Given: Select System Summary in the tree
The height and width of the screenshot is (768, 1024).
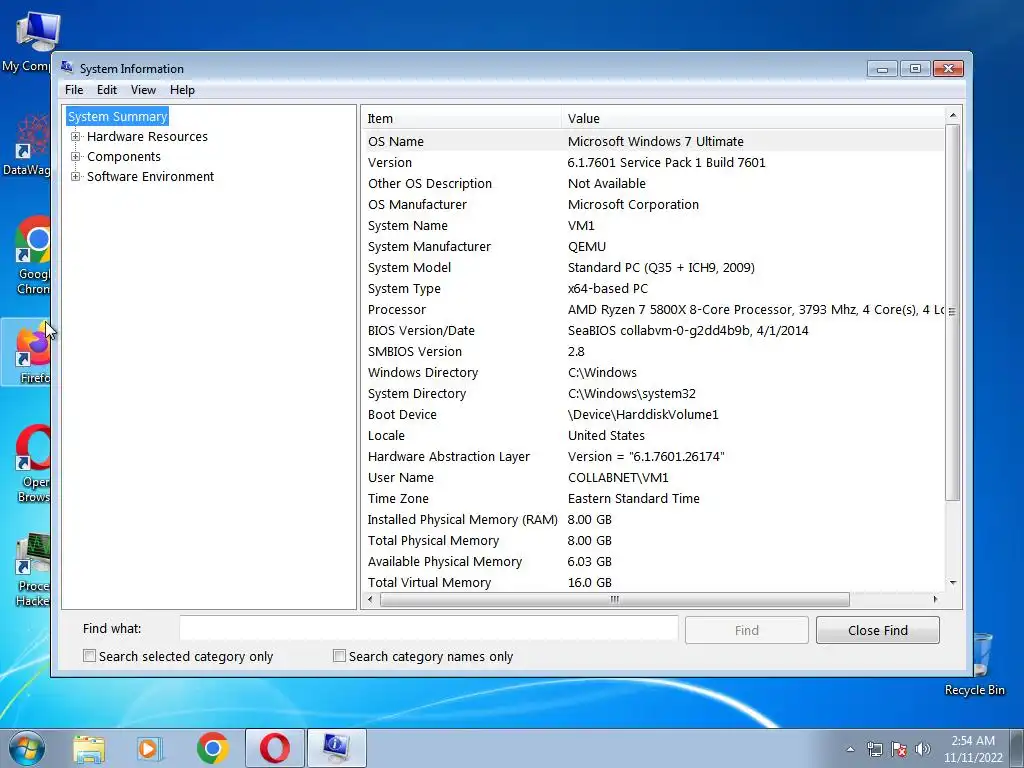Looking at the screenshot, I should coord(118,116).
